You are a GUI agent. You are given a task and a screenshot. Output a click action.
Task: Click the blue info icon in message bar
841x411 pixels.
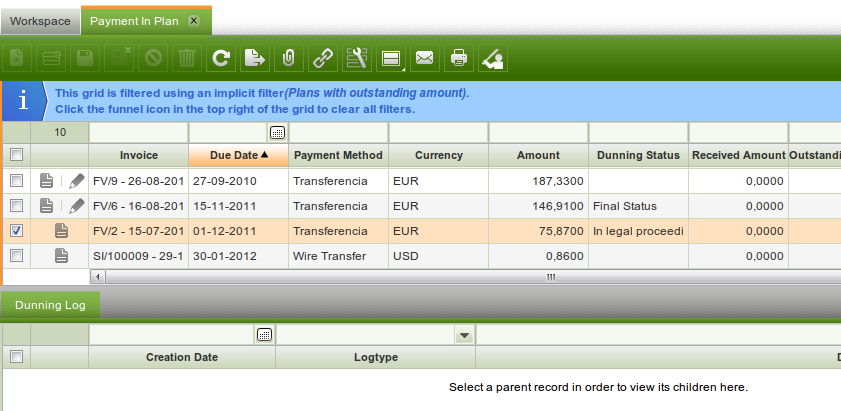pos(23,101)
